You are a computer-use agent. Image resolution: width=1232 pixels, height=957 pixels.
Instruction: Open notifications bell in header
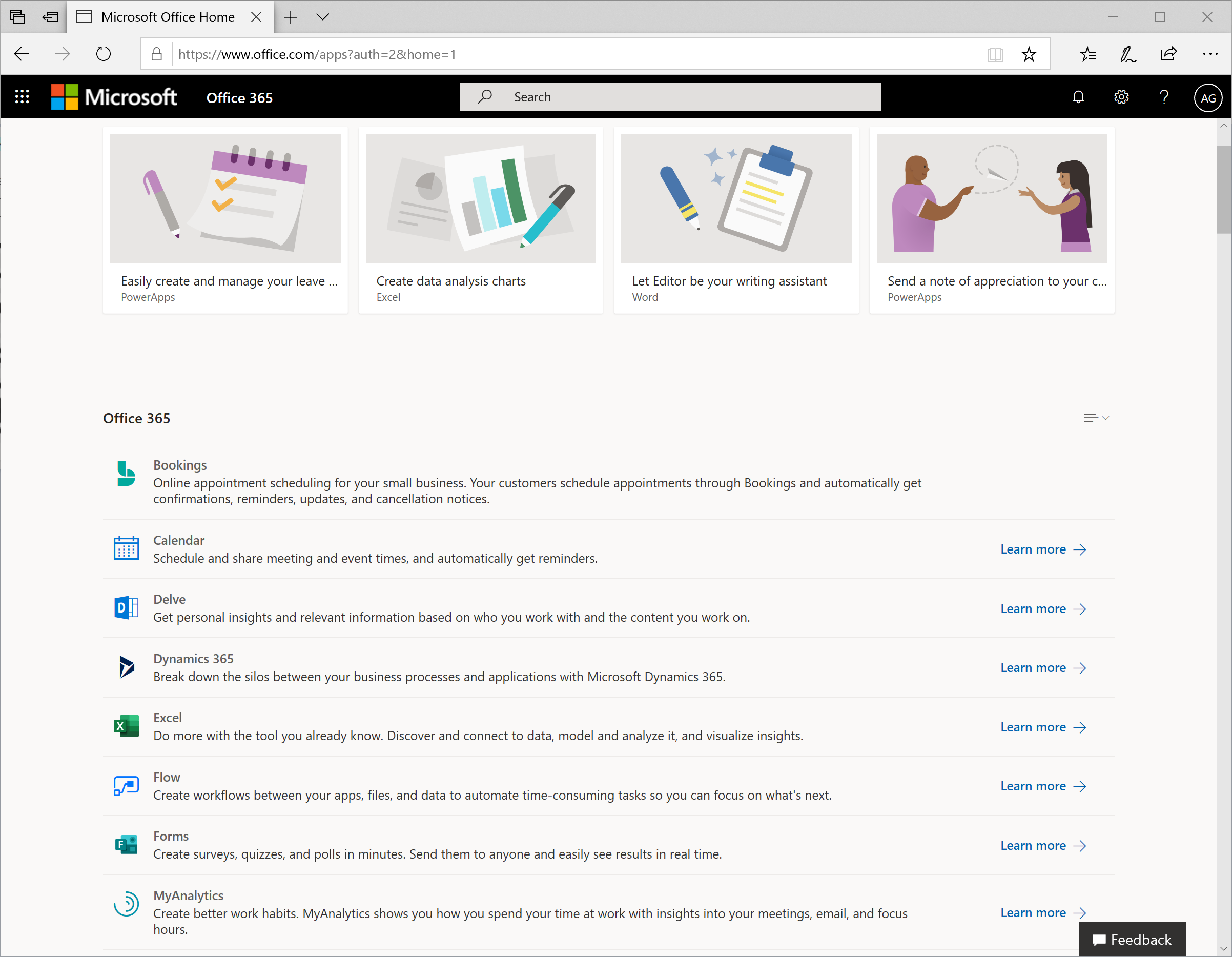(1078, 97)
